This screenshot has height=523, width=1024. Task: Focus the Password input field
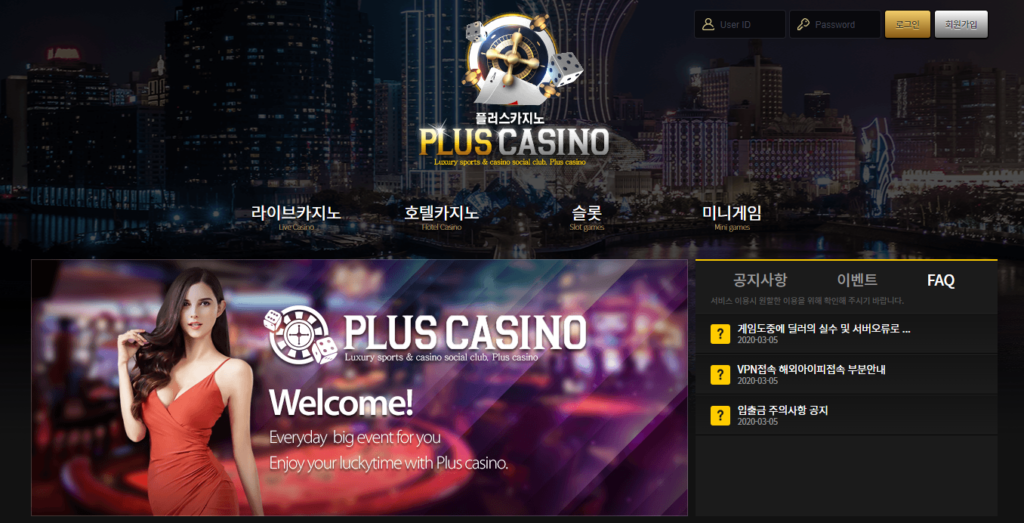coord(835,24)
